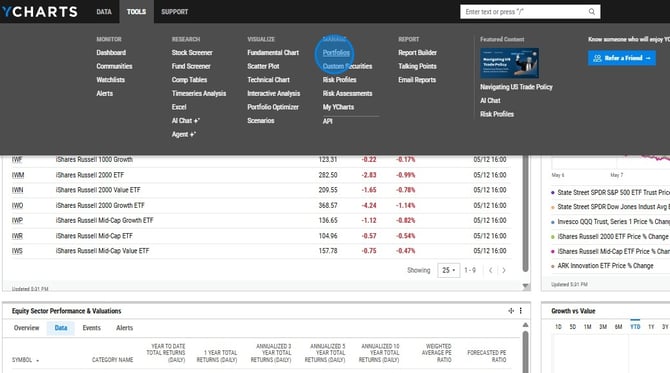Open the Equity Sector panel three-dot menu

coord(520,311)
